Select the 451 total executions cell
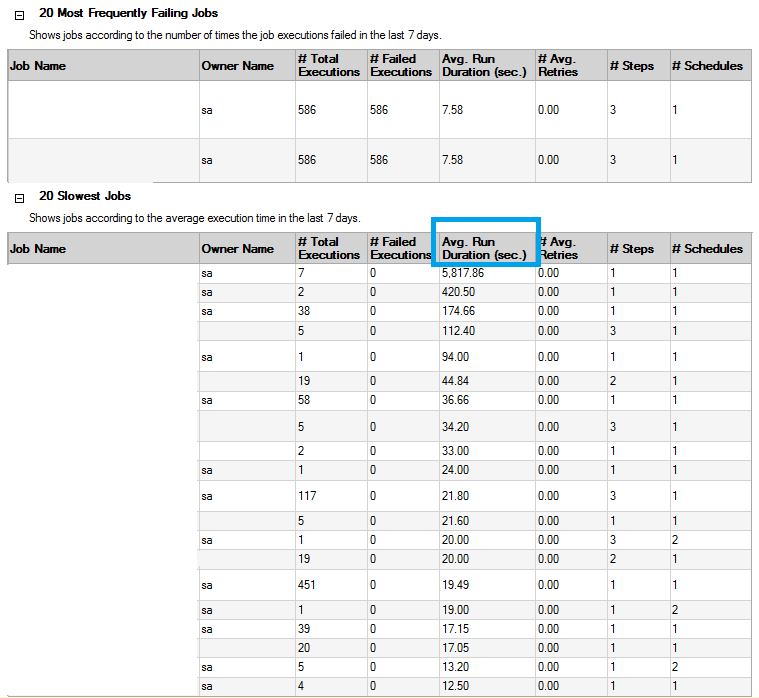 pos(308,585)
